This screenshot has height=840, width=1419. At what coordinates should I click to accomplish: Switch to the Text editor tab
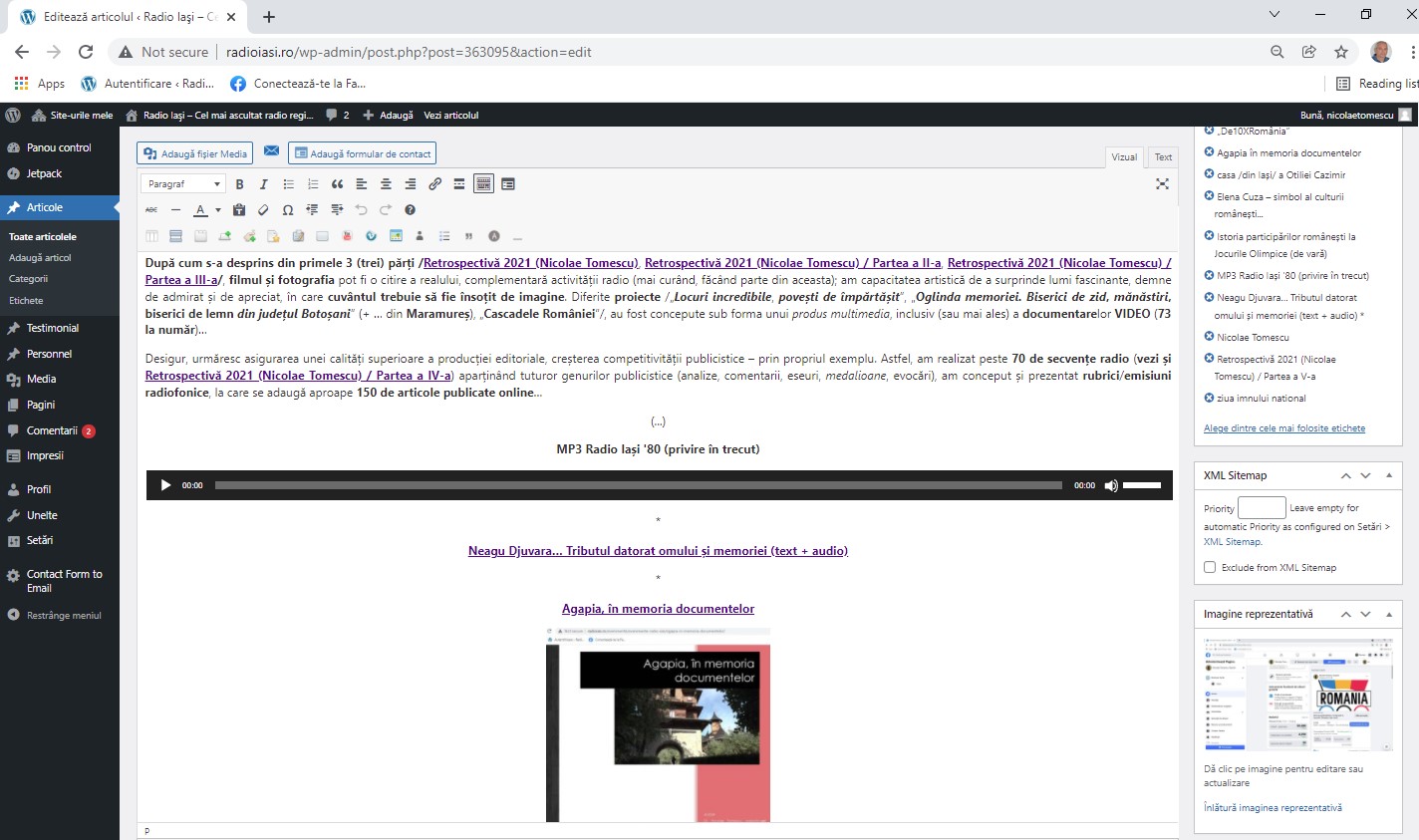[1163, 157]
